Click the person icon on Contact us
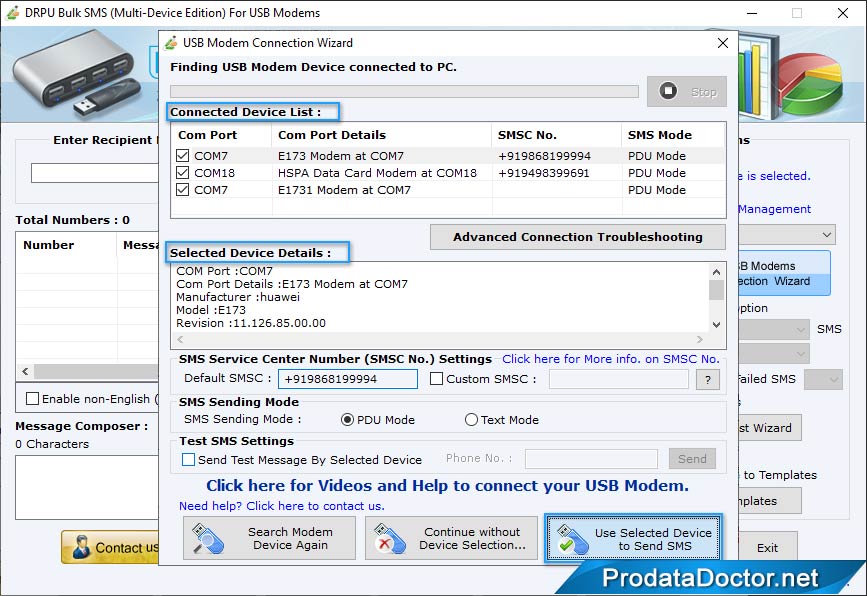 click(x=81, y=547)
